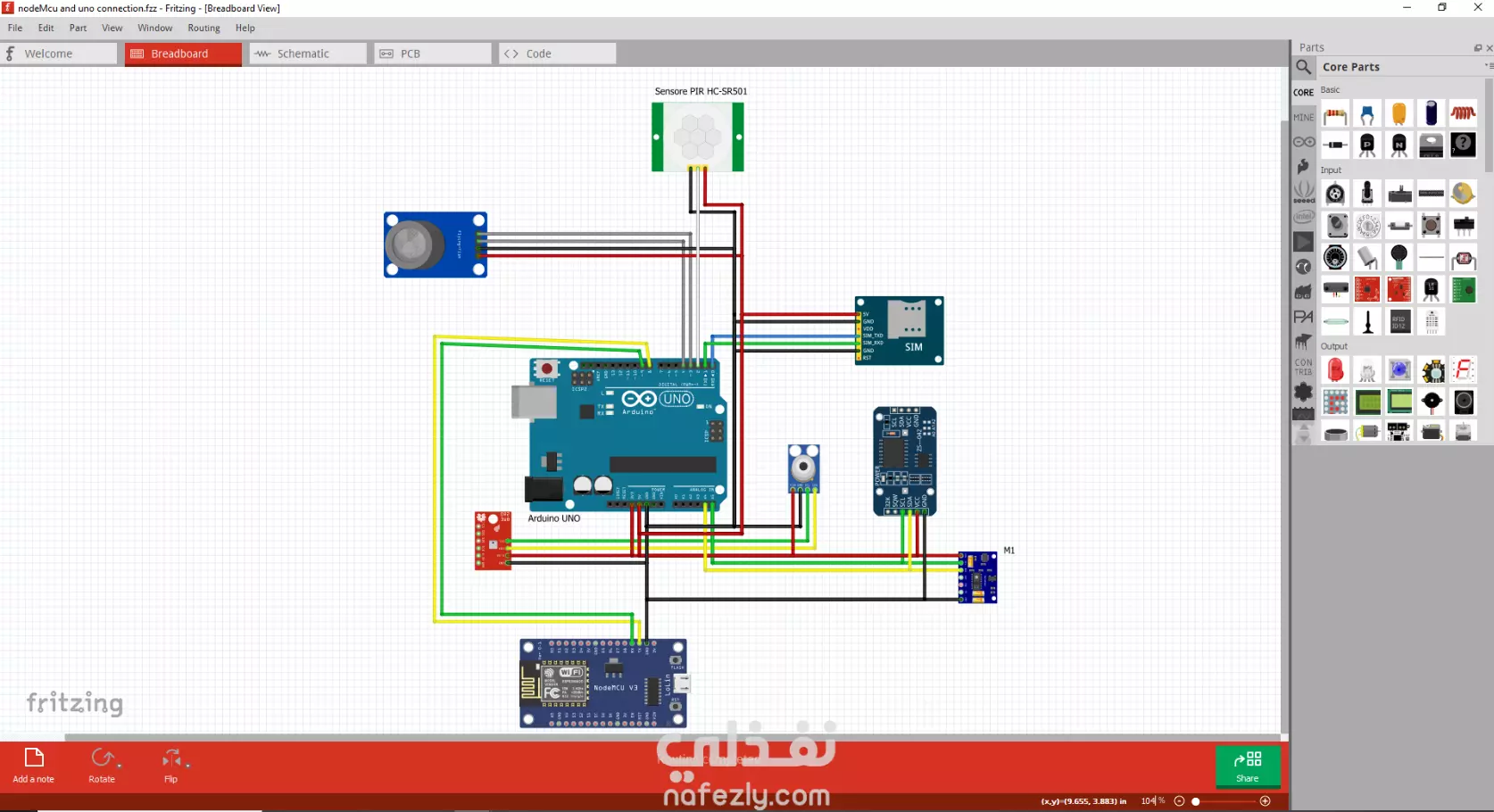The width and height of the screenshot is (1494, 812).
Task: Click the zoom in plus icon
Action: 1265,801
